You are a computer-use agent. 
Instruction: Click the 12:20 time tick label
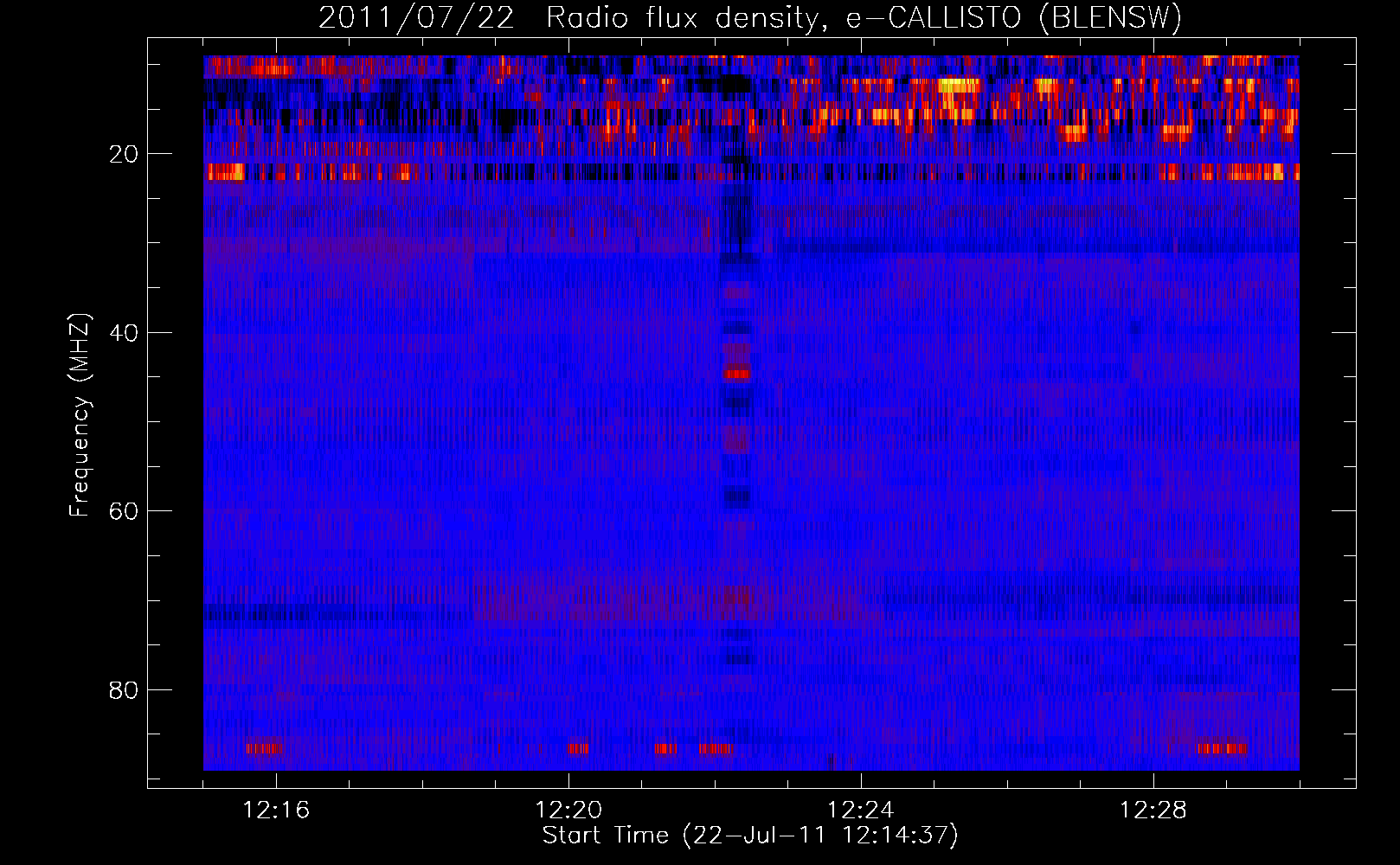click(x=568, y=811)
